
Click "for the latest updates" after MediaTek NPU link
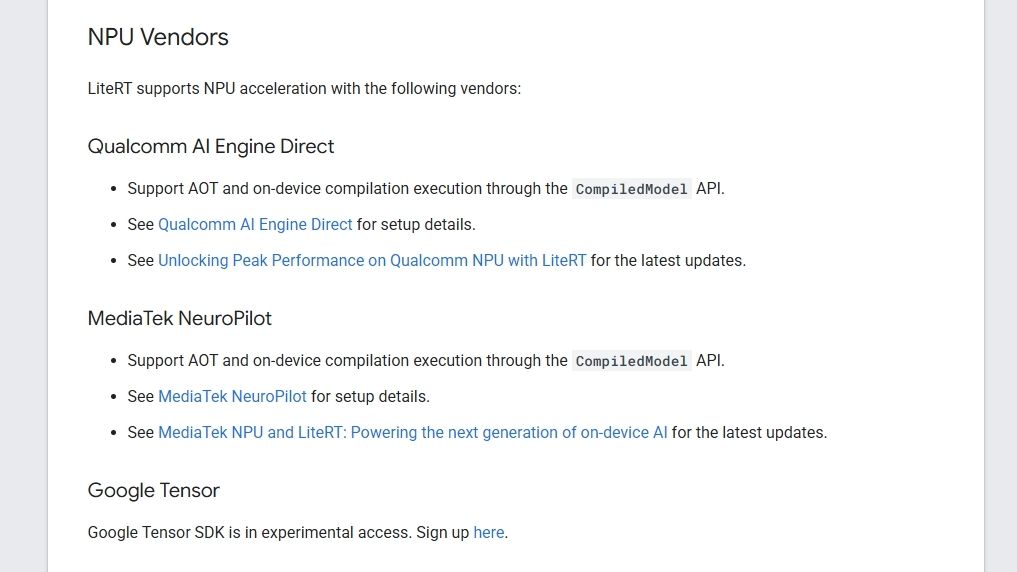click(749, 432)
